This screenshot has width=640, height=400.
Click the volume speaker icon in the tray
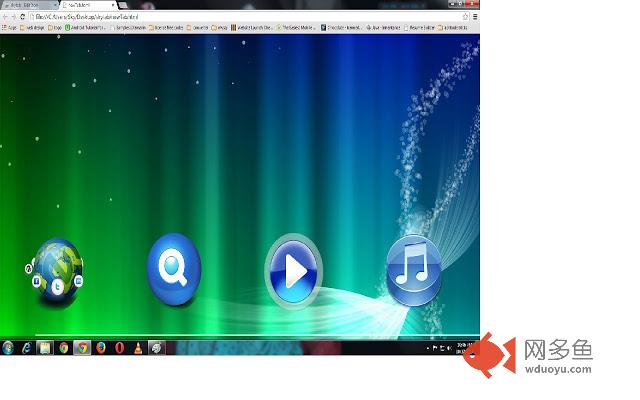point(449,348)
